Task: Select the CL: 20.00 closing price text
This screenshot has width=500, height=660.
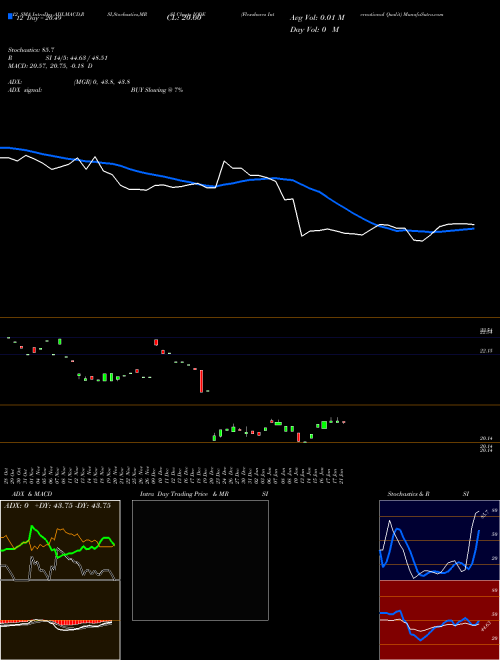Action: [184, 18]
